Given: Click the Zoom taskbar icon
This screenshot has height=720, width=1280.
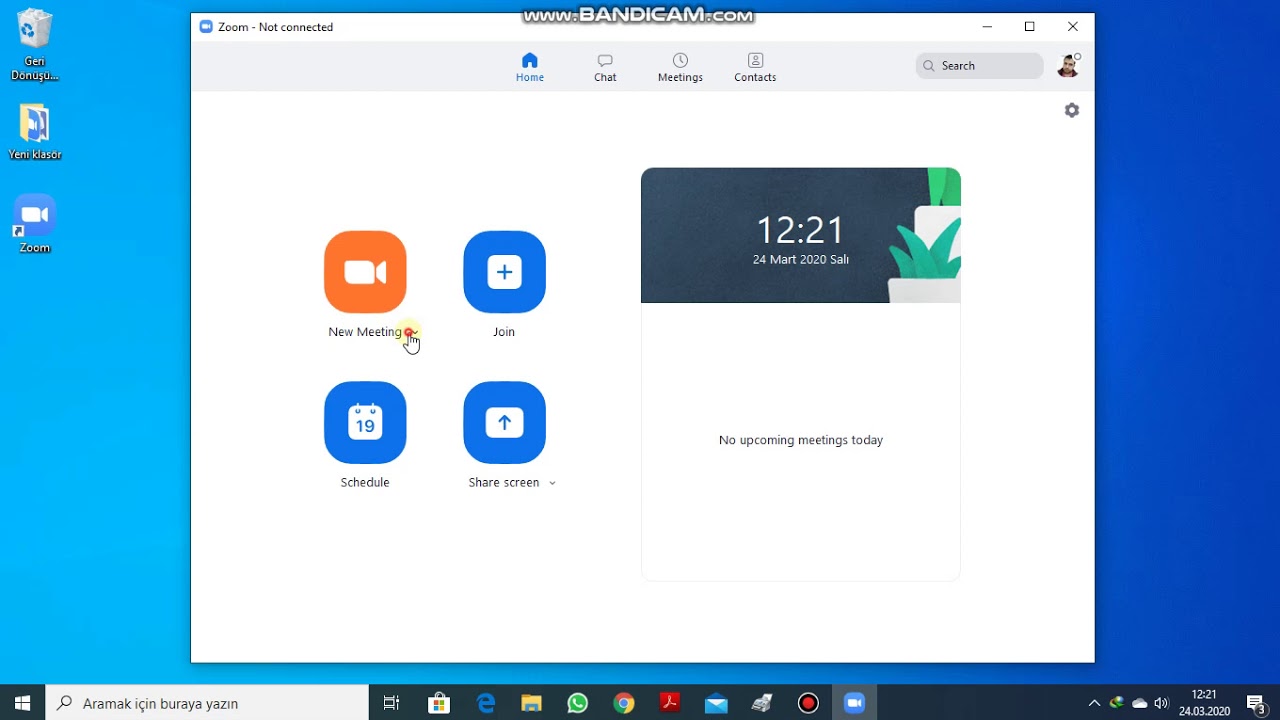Looking at the screenshot, I should pyautogui.click(x=854, y=703).
